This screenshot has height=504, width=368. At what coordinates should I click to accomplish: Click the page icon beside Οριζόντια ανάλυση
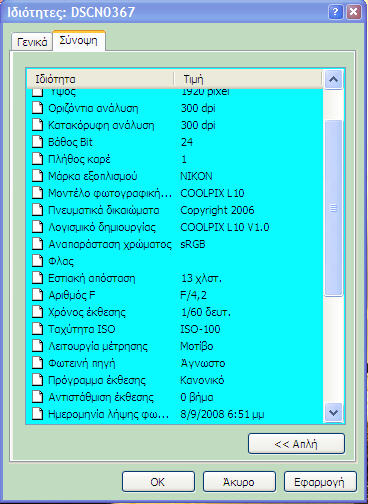38,108
